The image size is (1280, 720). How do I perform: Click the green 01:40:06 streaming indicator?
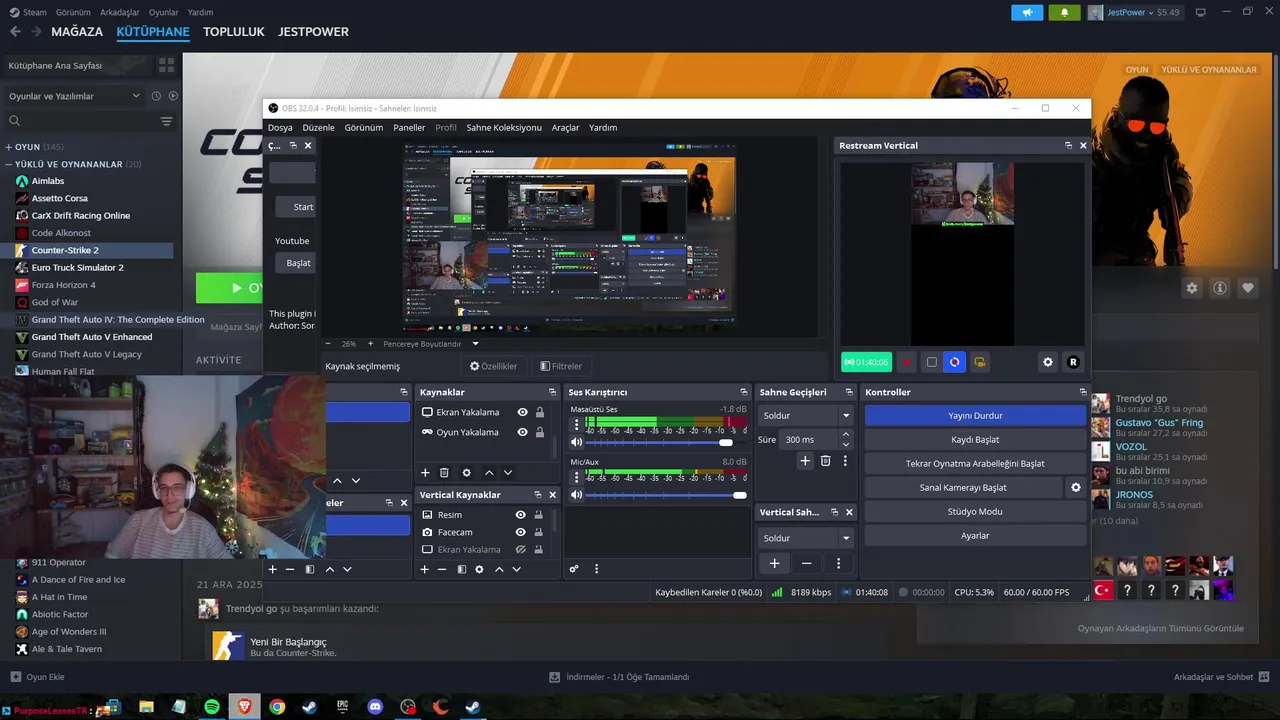(866, 362)
